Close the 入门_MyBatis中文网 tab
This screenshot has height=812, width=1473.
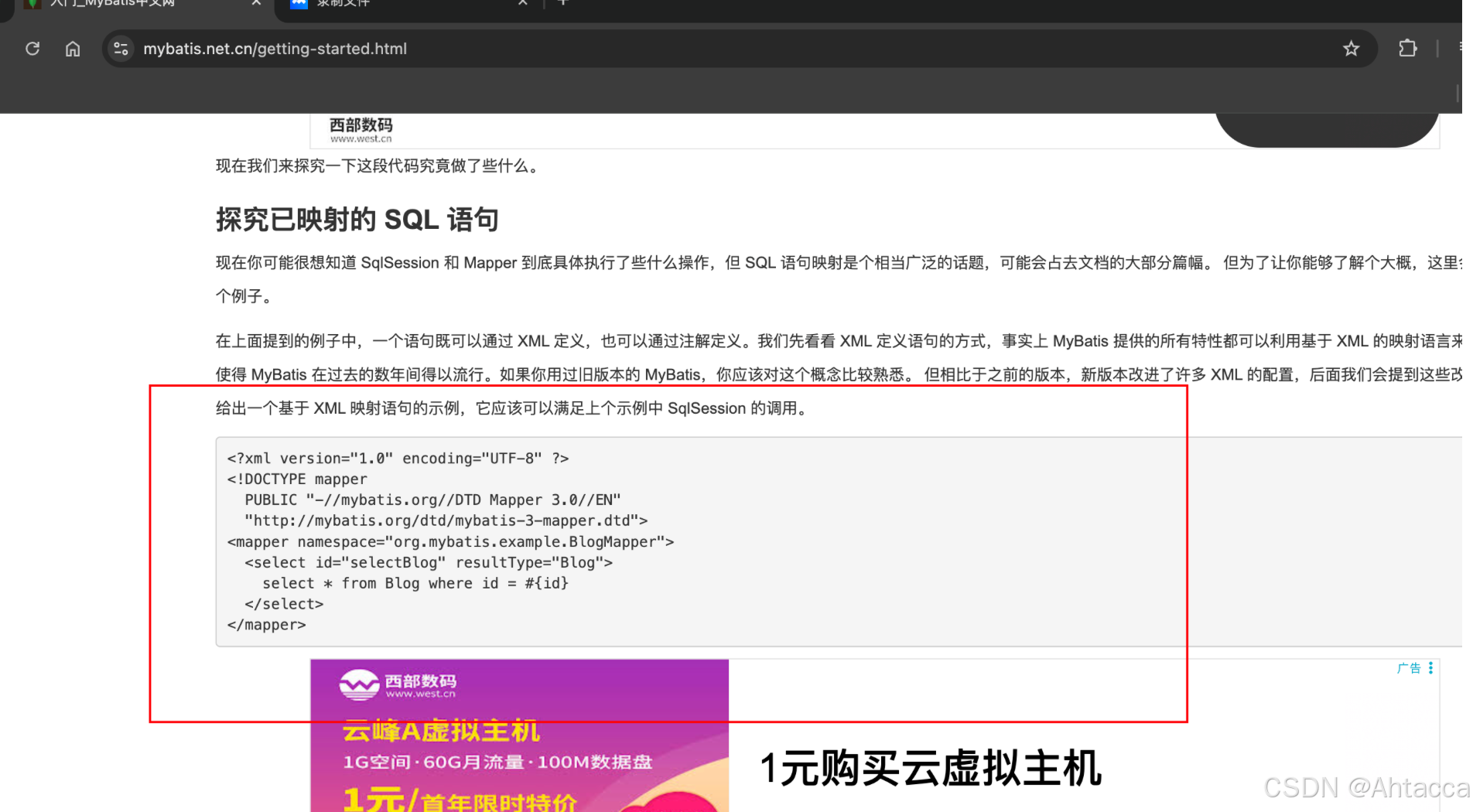256,4
